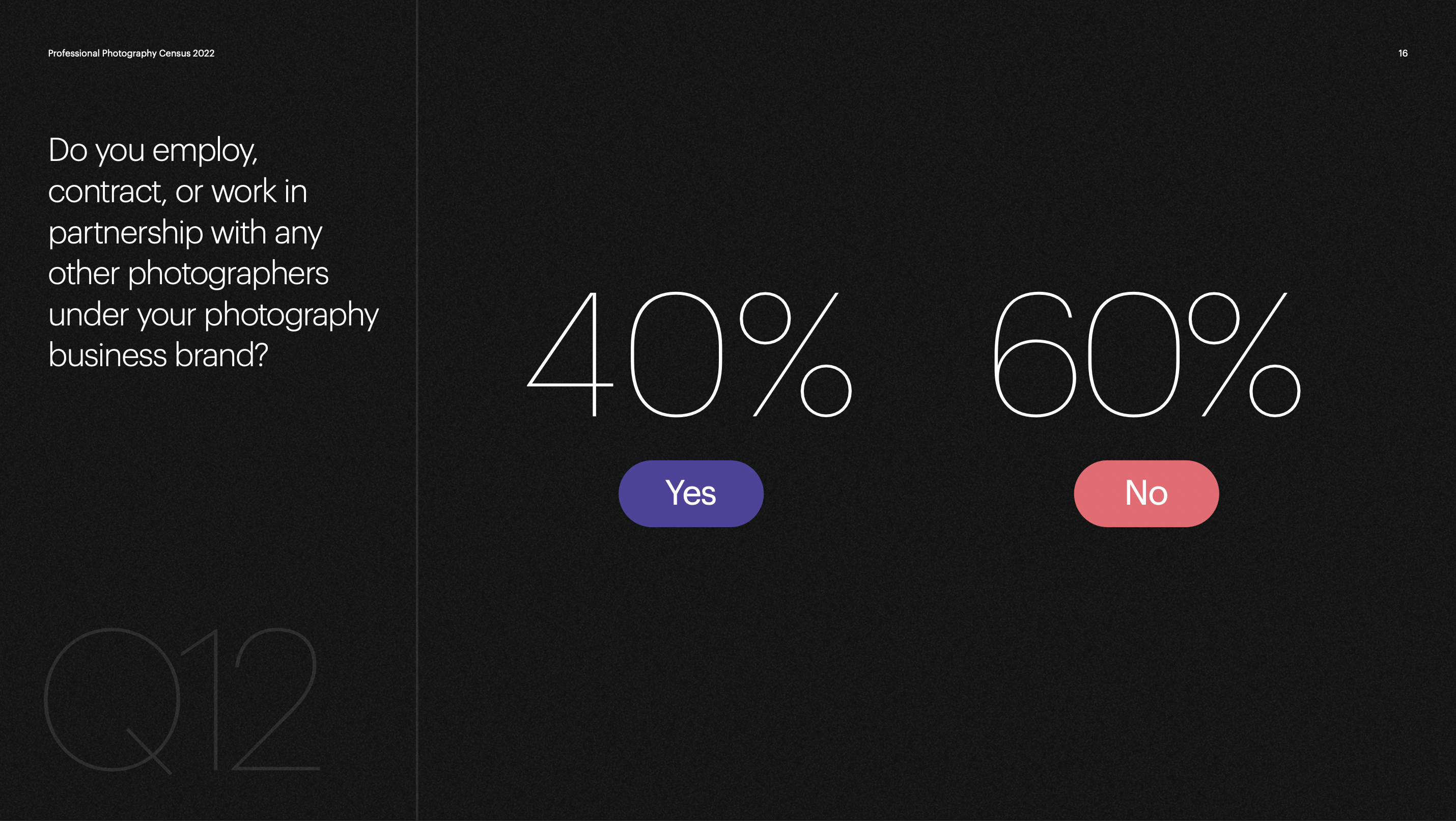1456x821 pixels.
Task: Click the line "Do you employ,"
Action: [x=153, y=150]
